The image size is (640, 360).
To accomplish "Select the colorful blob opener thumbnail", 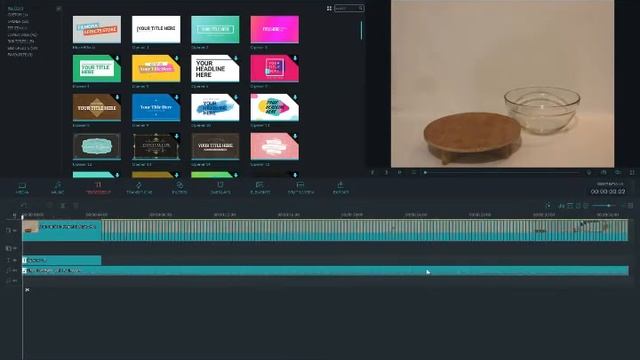I will (x=275, y=107).
